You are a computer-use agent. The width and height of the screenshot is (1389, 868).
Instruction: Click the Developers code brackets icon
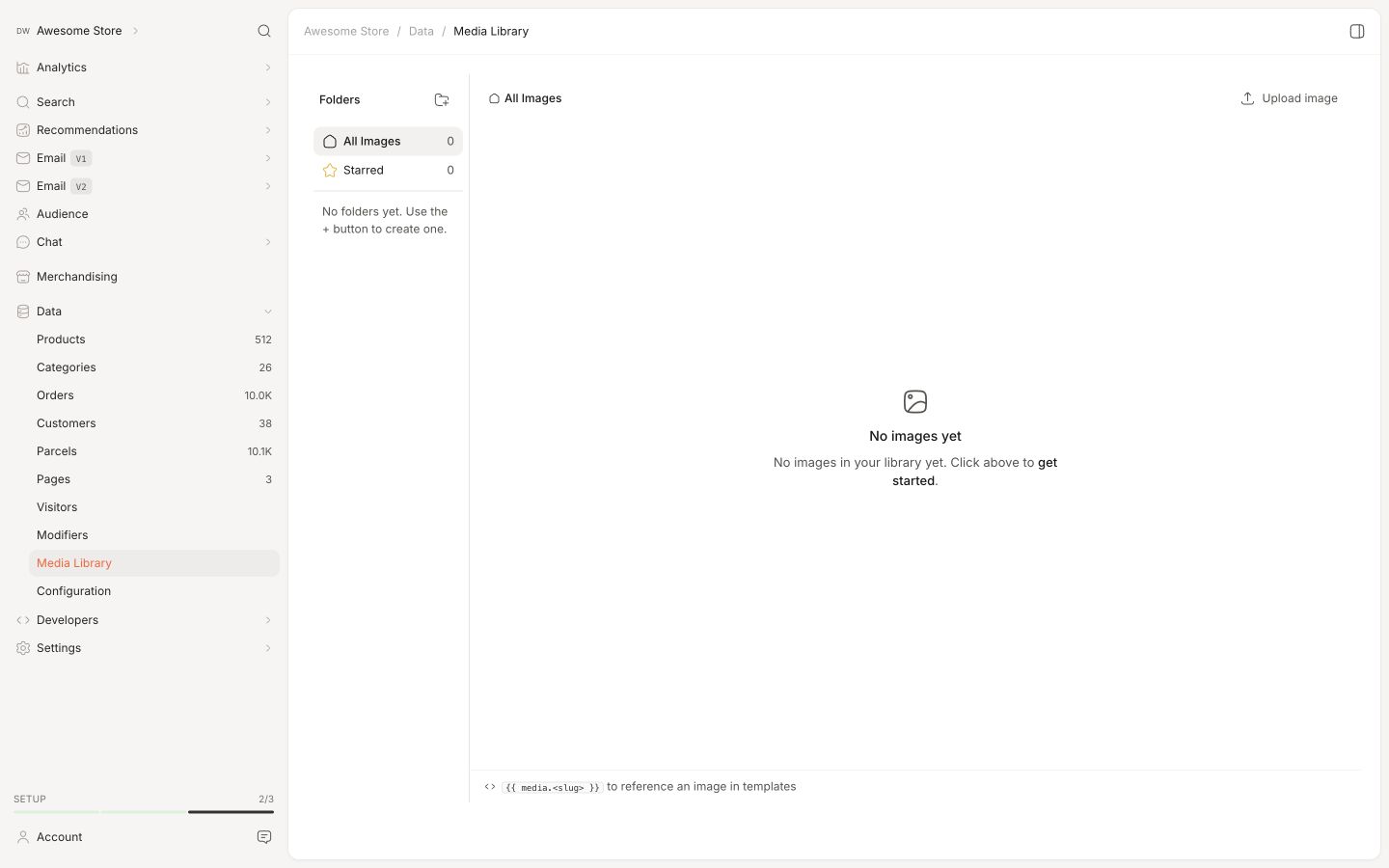[x=23, y=620]
